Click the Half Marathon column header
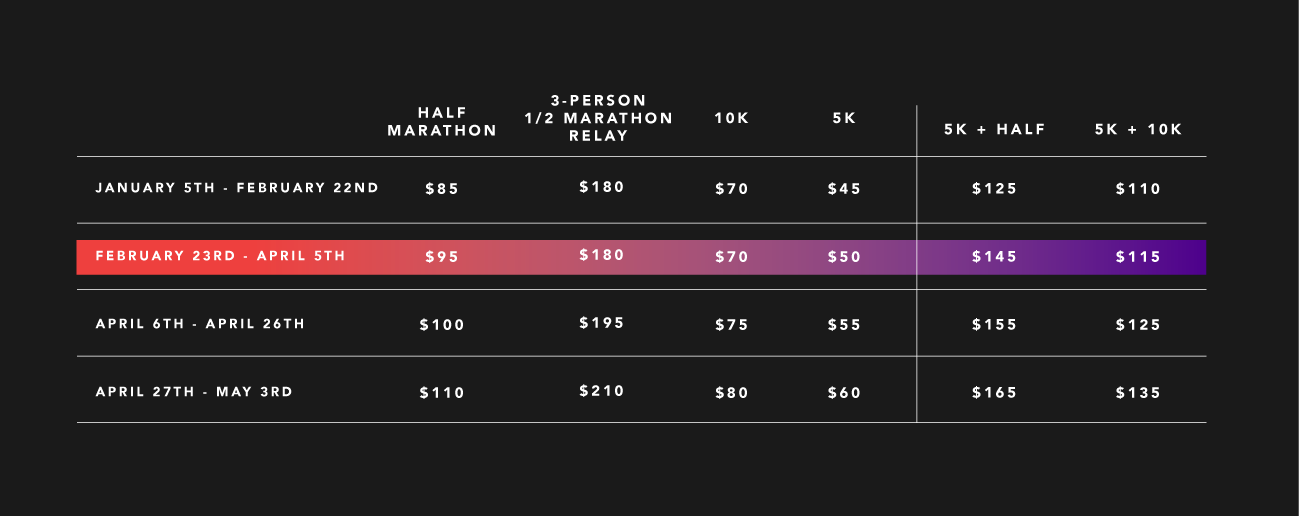The width and height of the screenshot is (1300, 516). click(442, 122)
